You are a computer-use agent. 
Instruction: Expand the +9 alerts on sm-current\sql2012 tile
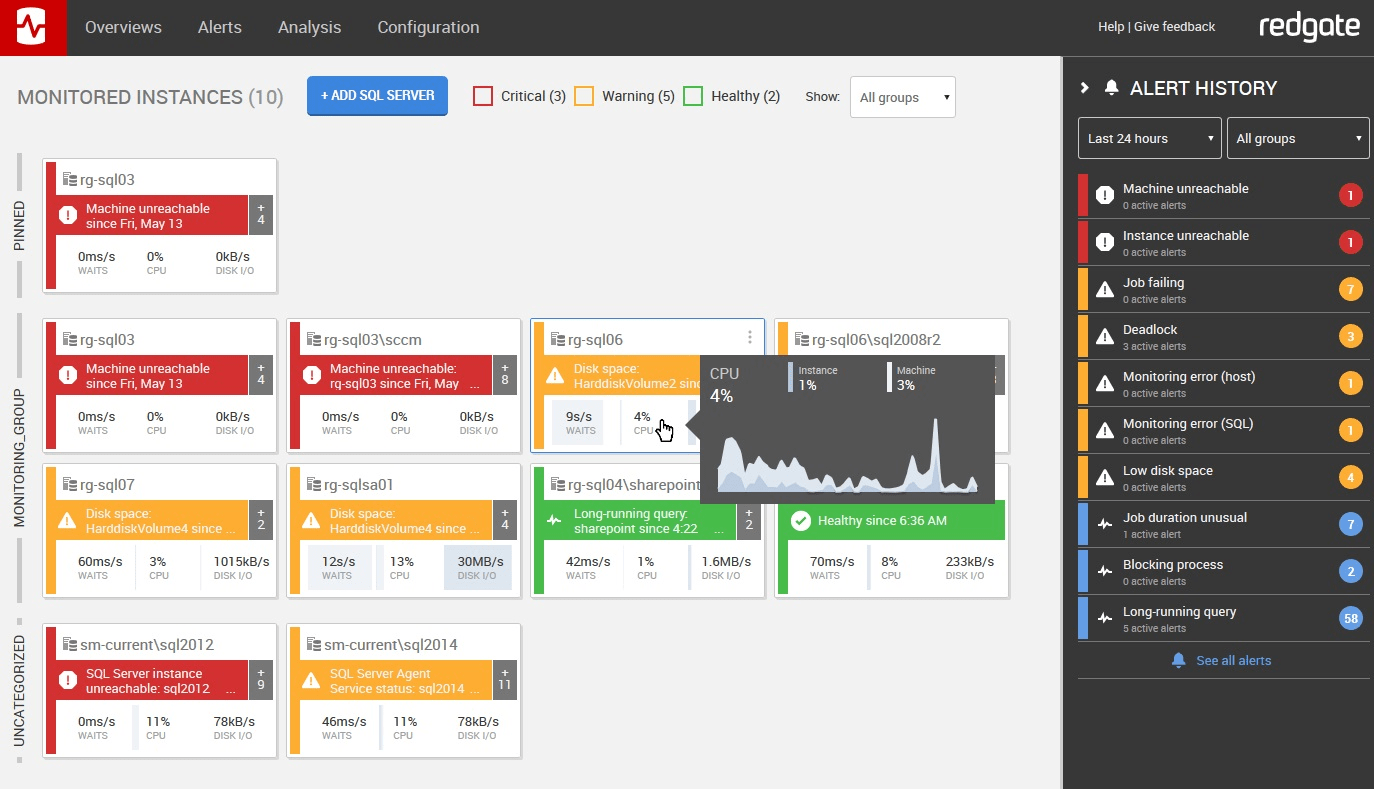click(262, 681)
